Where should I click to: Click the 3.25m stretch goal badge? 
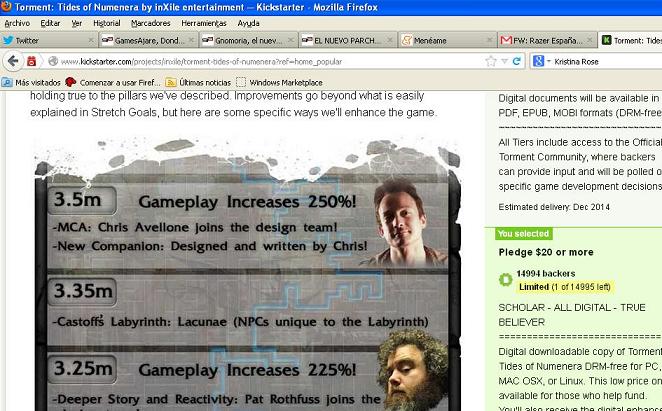click(82, 369)
